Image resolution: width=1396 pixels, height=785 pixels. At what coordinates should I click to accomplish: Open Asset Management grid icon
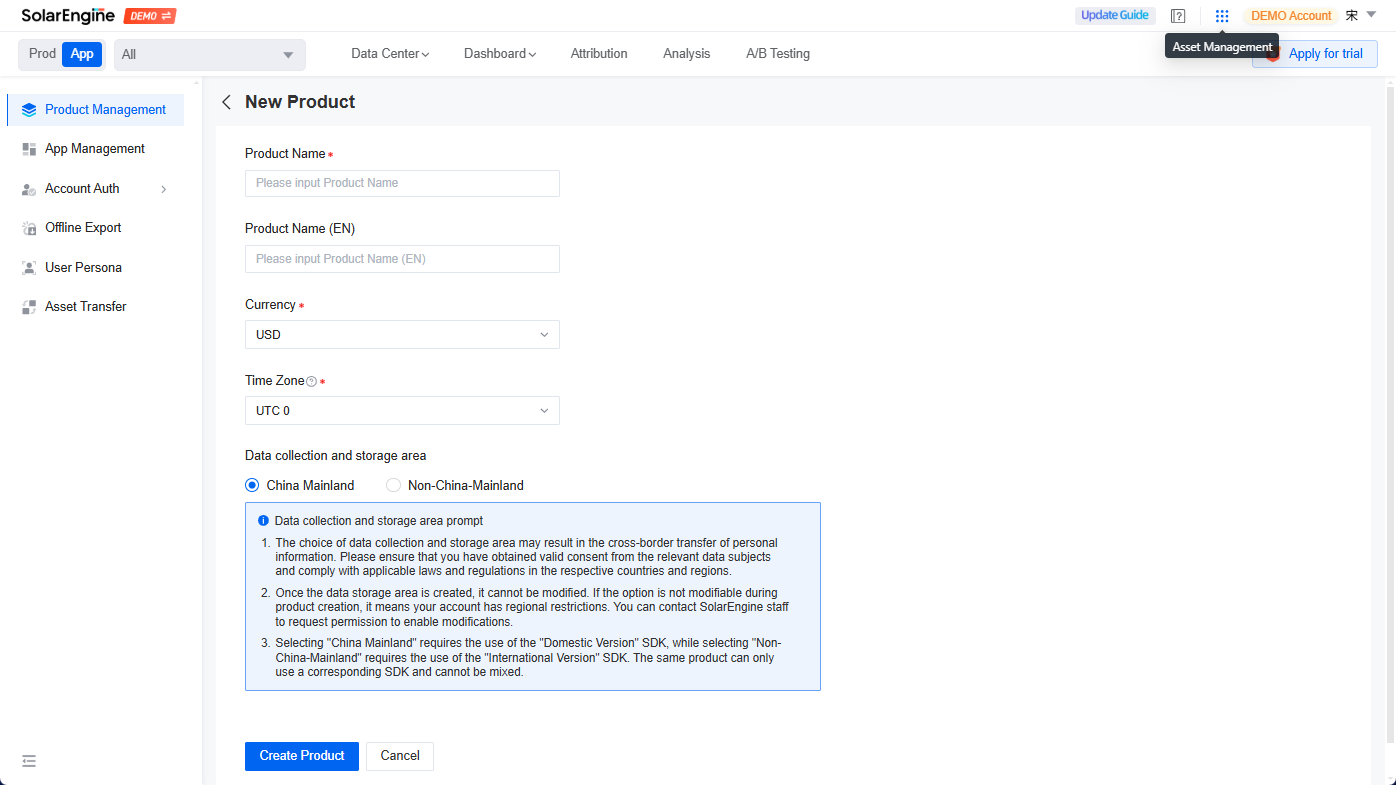[x=1221, y=15]
